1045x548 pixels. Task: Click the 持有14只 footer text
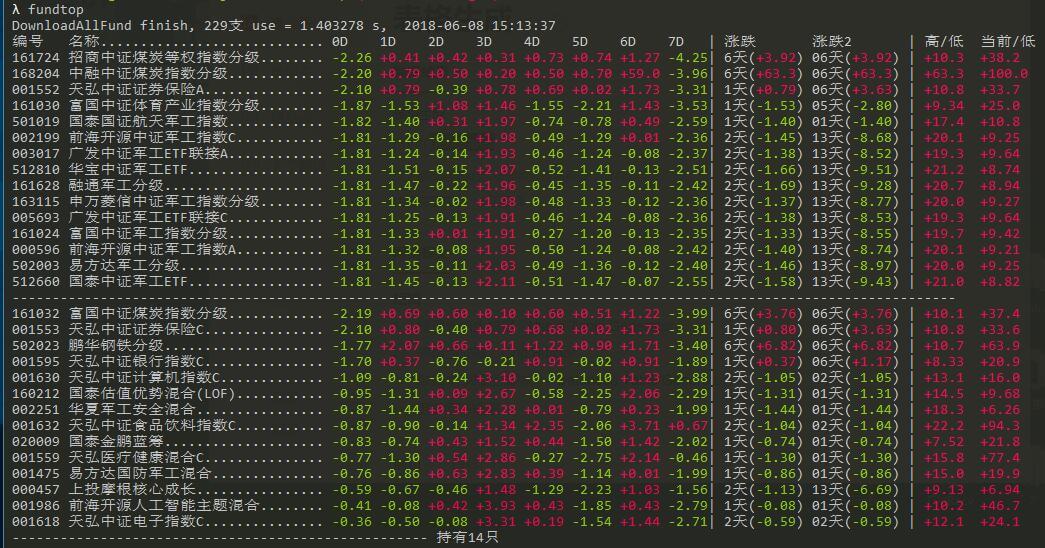tap(468, 537)
